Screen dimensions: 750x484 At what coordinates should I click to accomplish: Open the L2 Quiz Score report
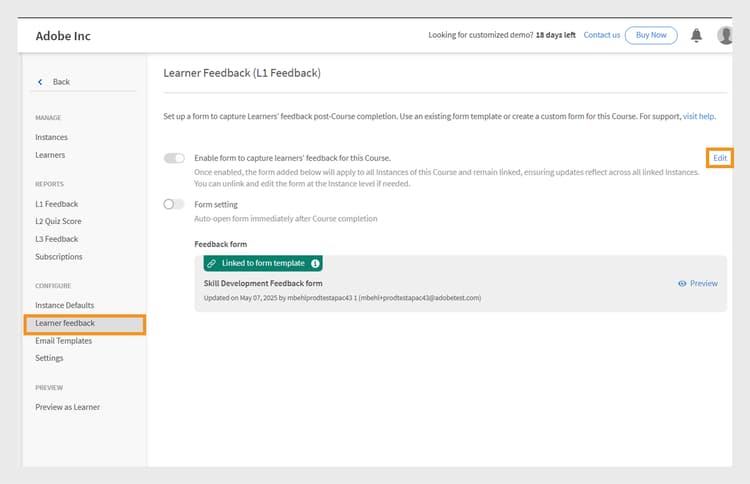pos(59,221)
